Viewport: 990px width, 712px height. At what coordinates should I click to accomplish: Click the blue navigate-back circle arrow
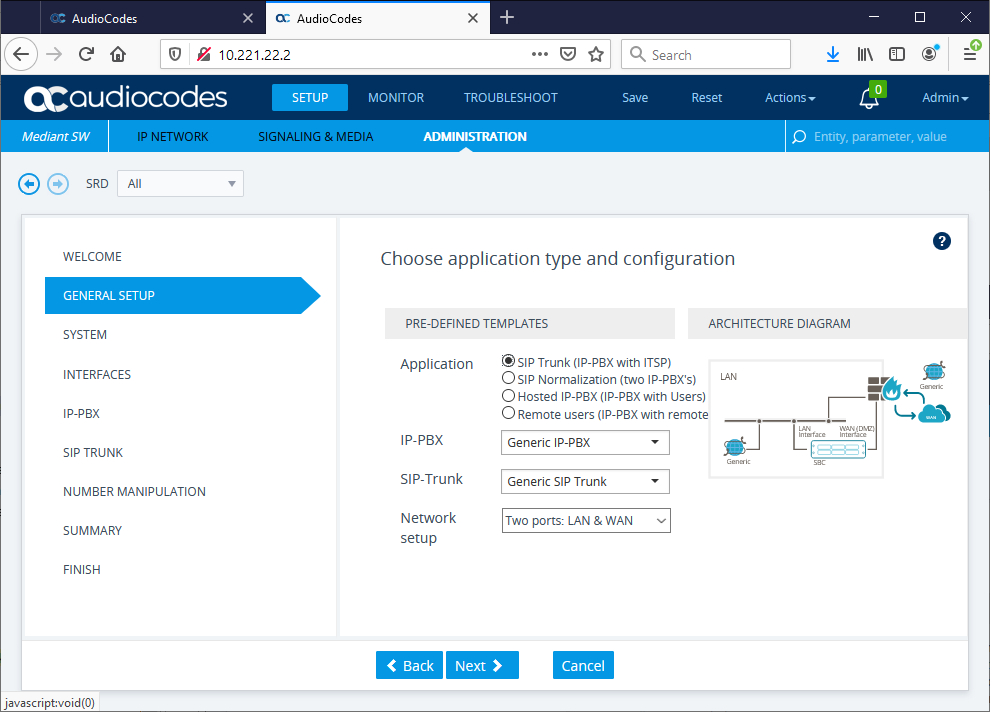(29, 184)
